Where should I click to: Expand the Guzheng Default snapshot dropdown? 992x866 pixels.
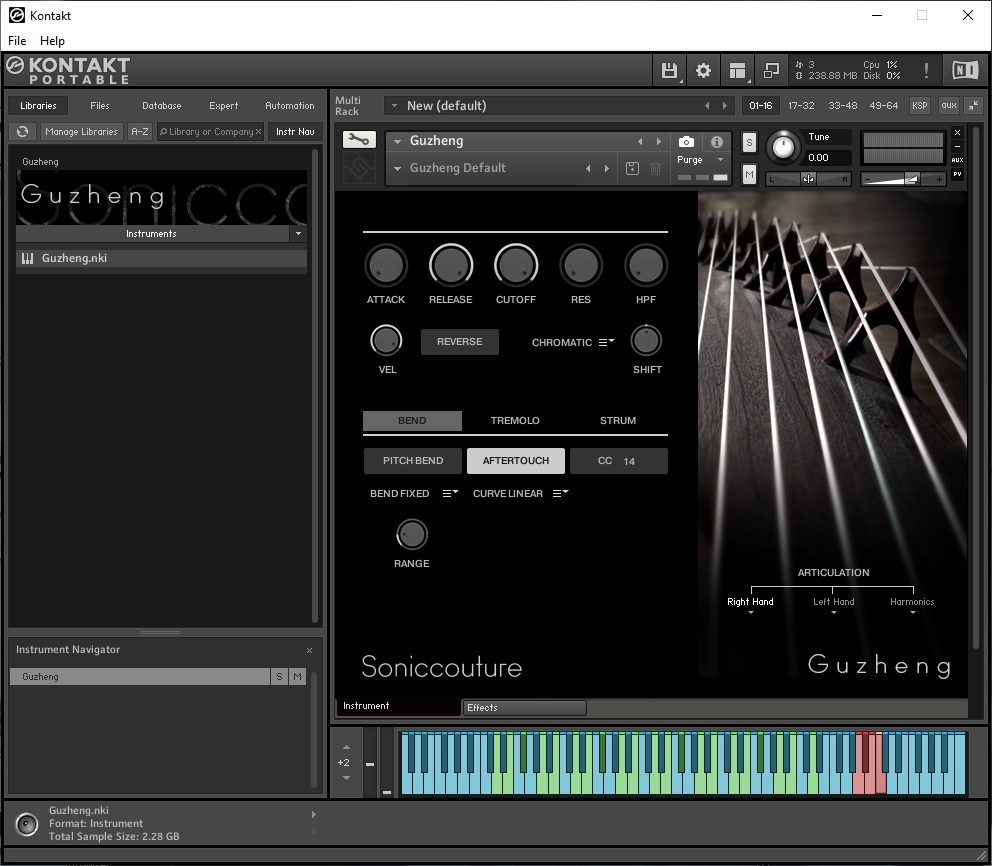coord(397,168)
